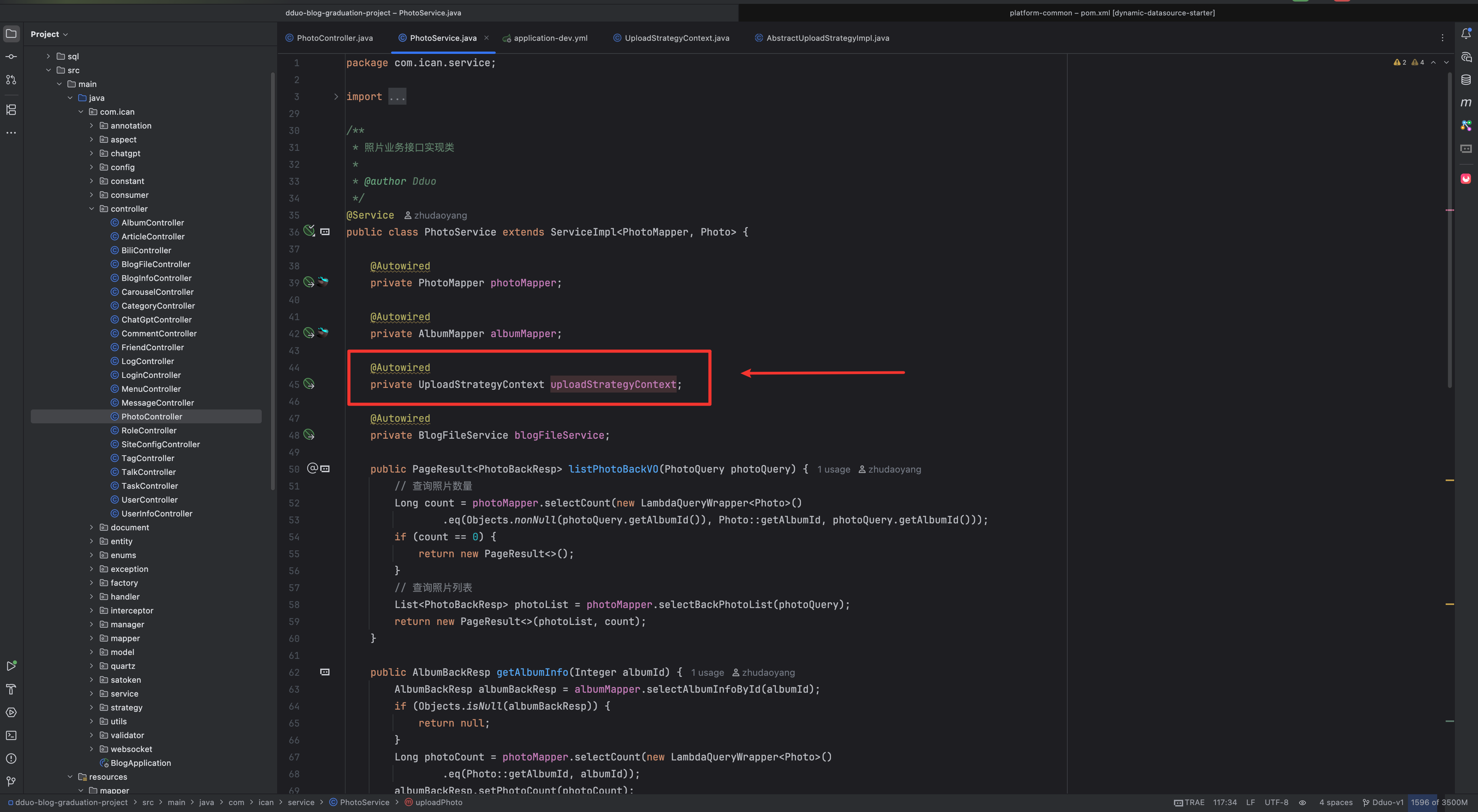Screen dimensions: 1478x812
Task: Open the Notifications bell icon
Action: click(1465, 34)
